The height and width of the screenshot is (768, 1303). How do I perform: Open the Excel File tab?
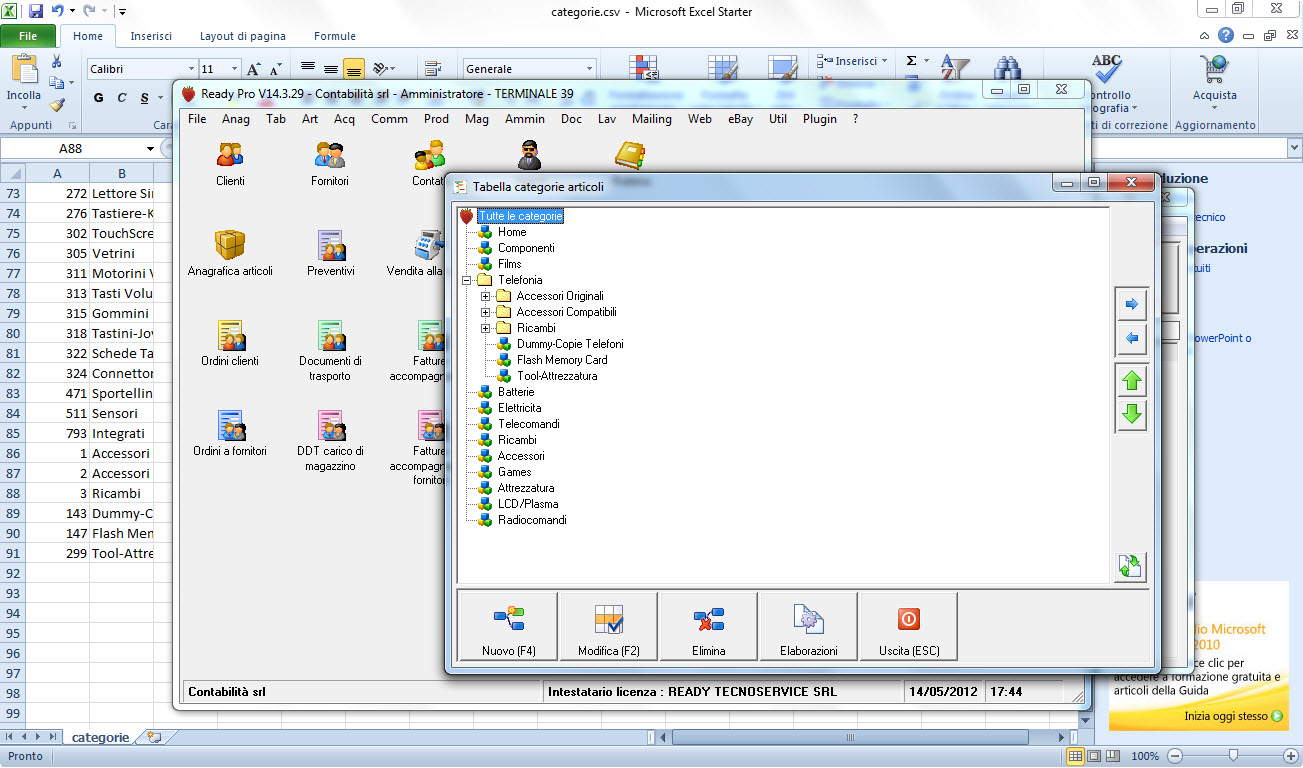click(28, 36)
